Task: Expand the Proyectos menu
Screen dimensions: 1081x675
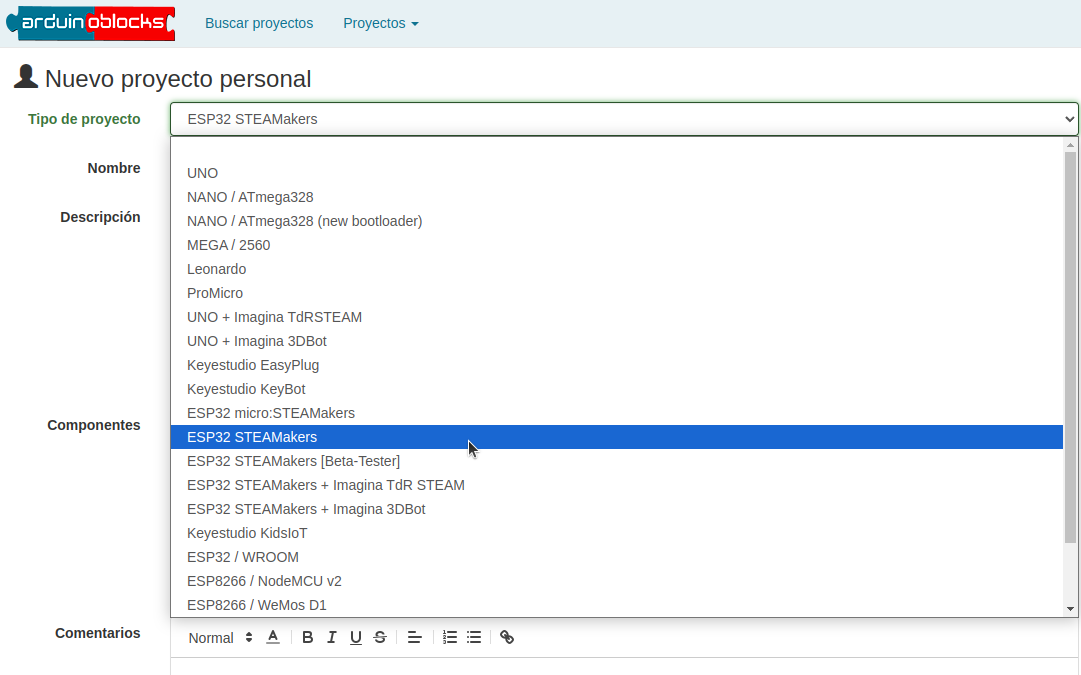Action: pyautogui.click(x=380, y=23)
